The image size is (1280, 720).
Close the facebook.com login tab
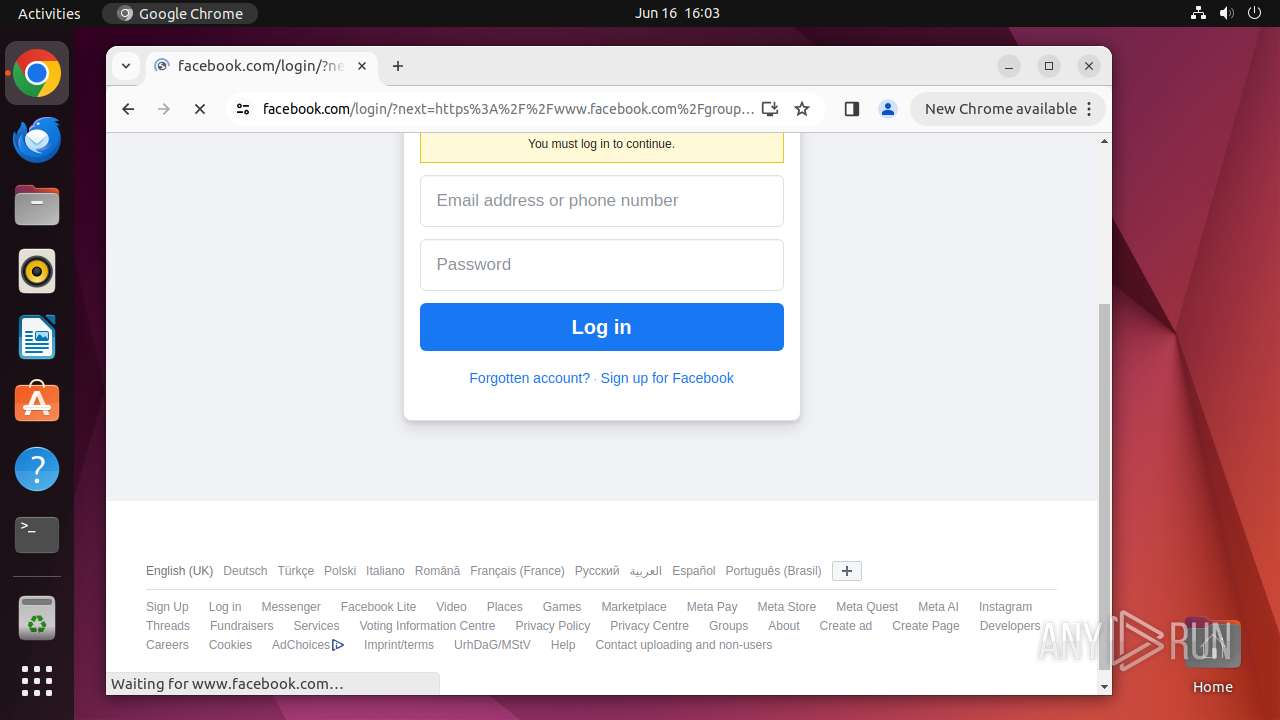[x=362, y=66]
